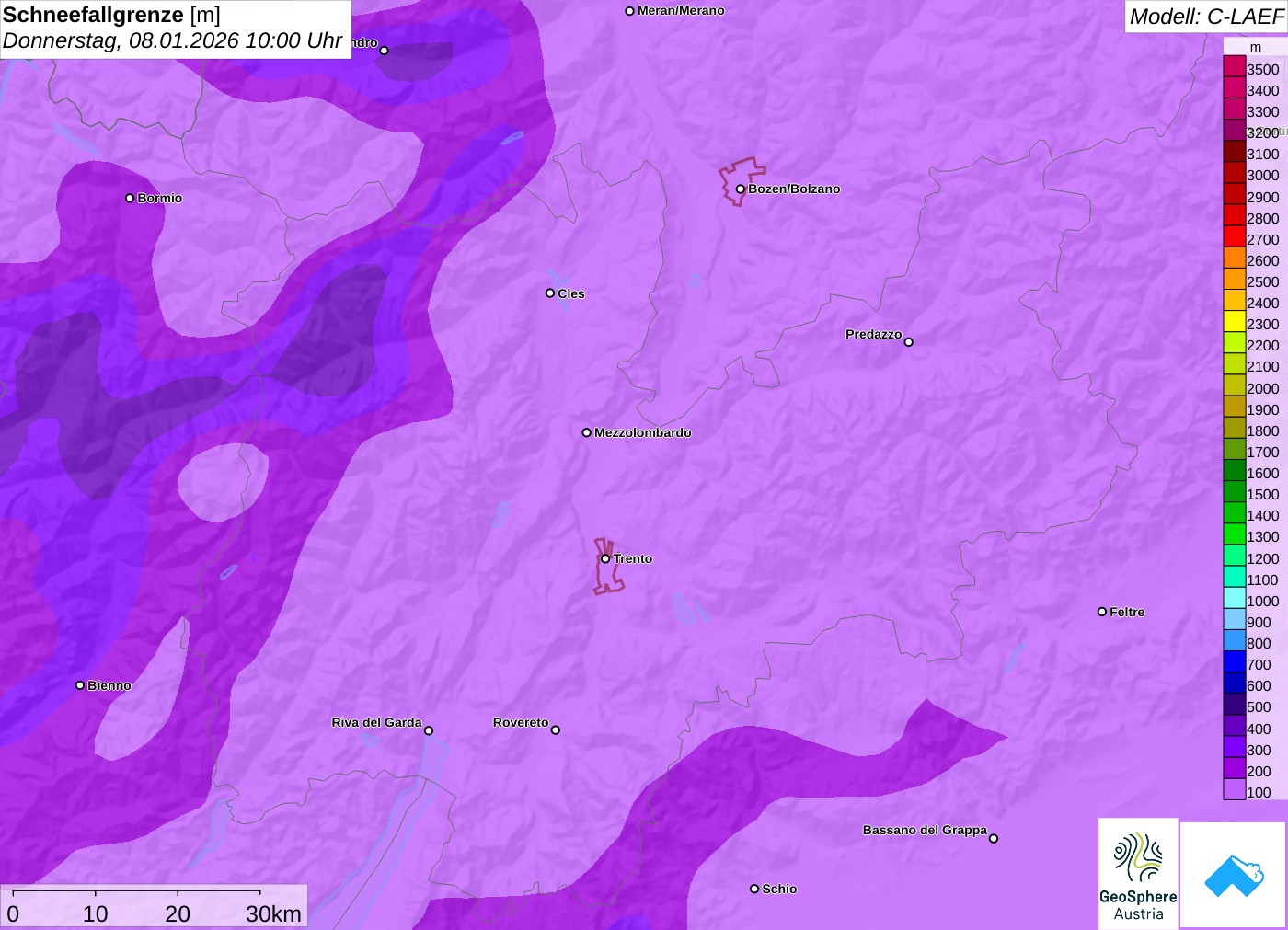
Task: Click the Schneefallgrenze [m] title
Action: pyautogui.click(x=111, y=15)
